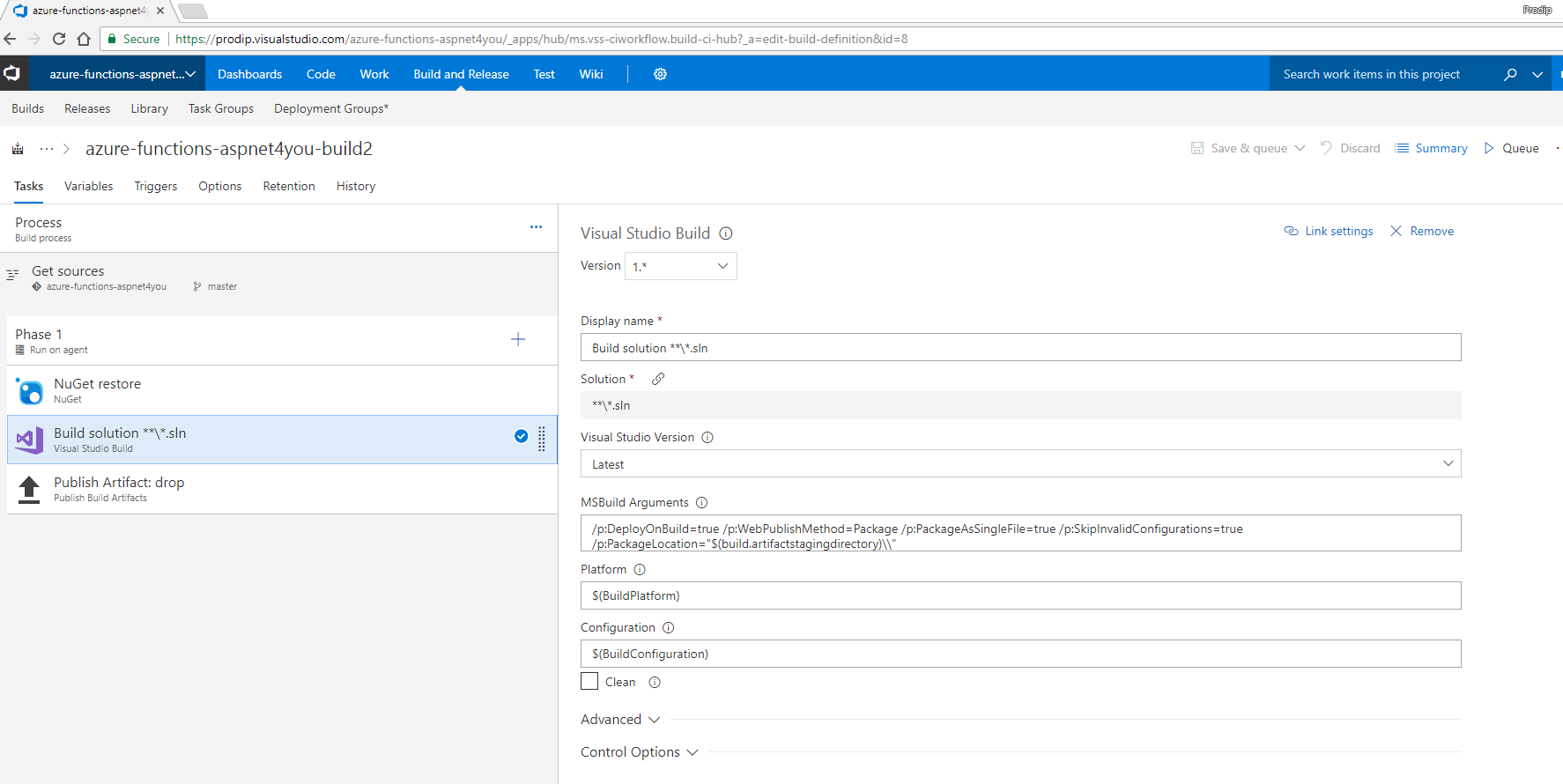Go to Releases sub-navigation
The height and width of the screenshot is (784, 1563).
point(87,108)
